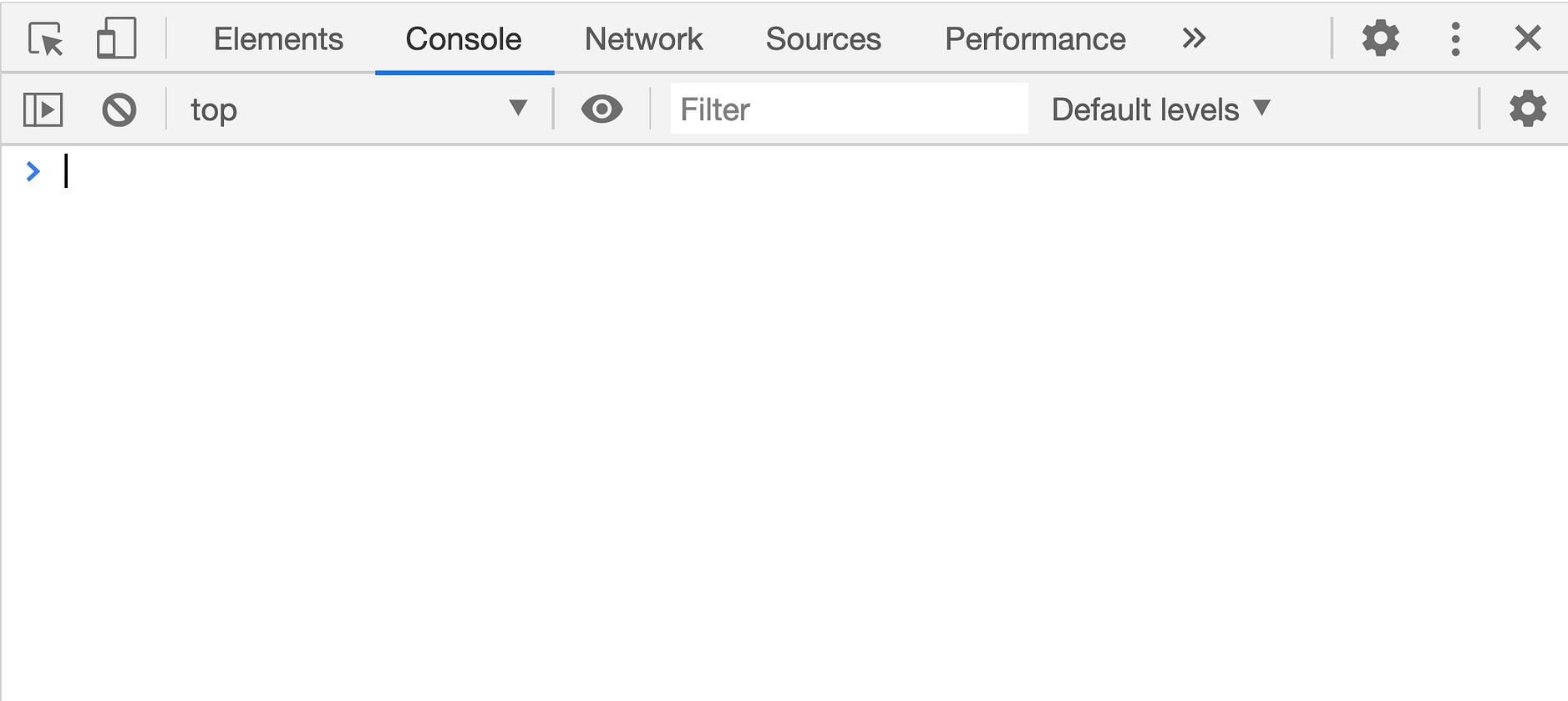1568x701 pixels.
Task: Select the Console tab
Action: (x=463, y=38)
